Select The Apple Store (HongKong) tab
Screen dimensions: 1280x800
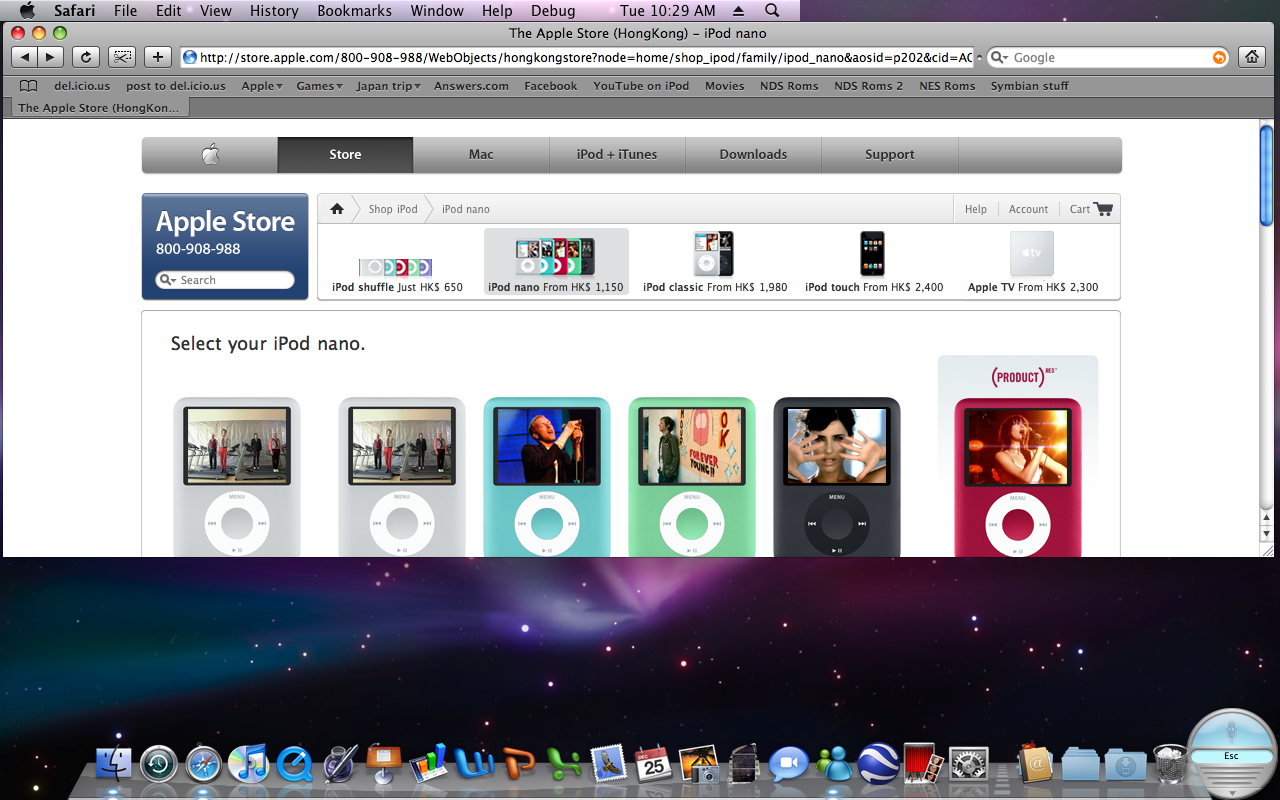98,108
